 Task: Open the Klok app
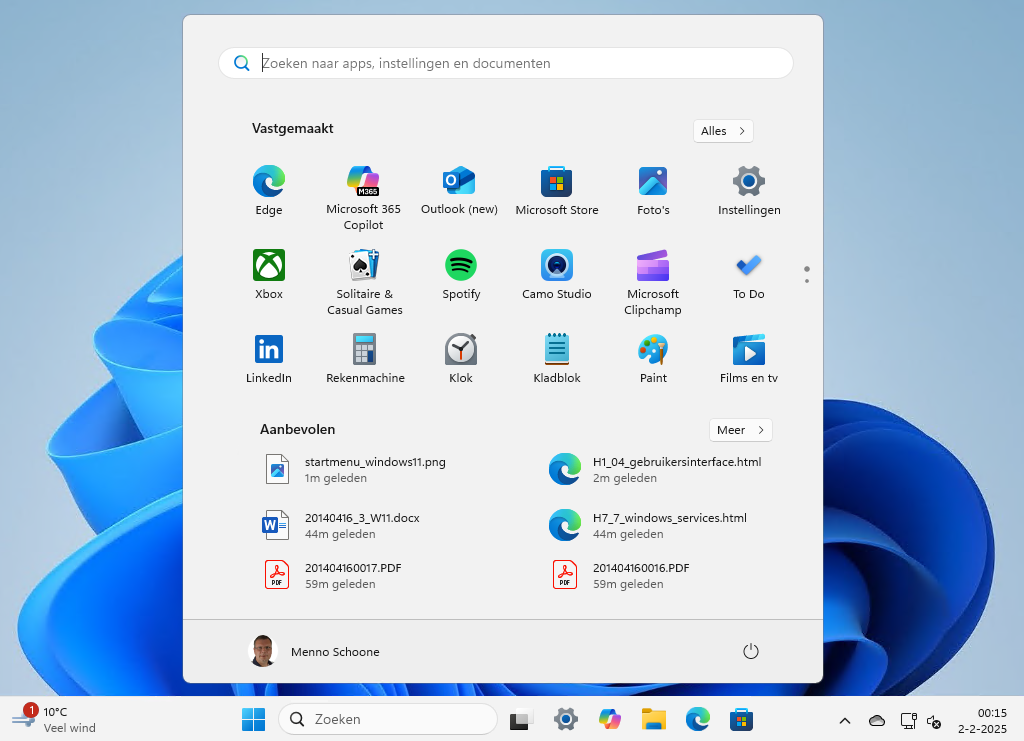(x=461, y=358)
